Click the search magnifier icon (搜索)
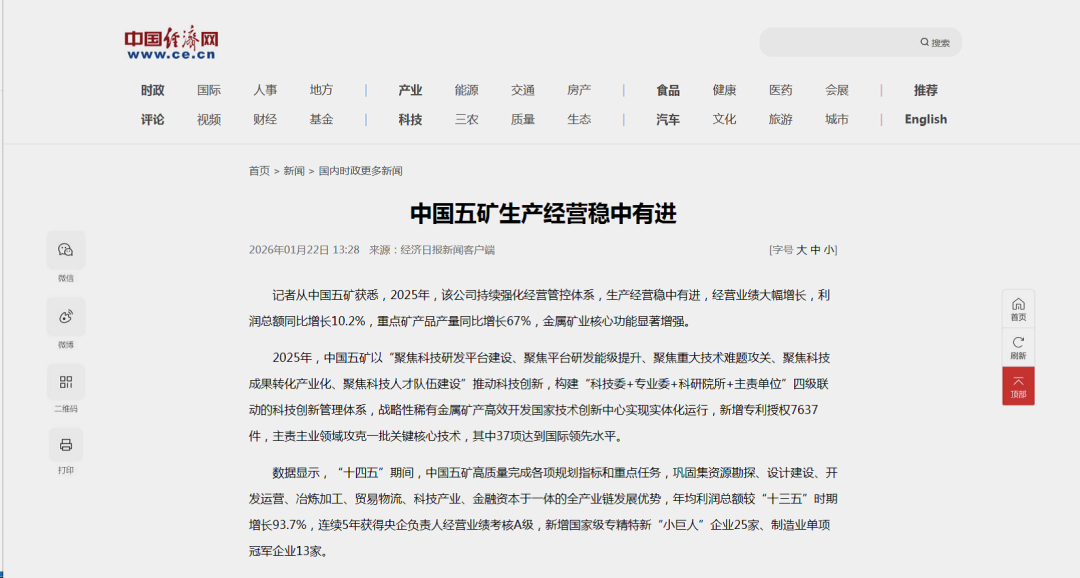The image size is (1080, 578). click(x=922, y=41)
